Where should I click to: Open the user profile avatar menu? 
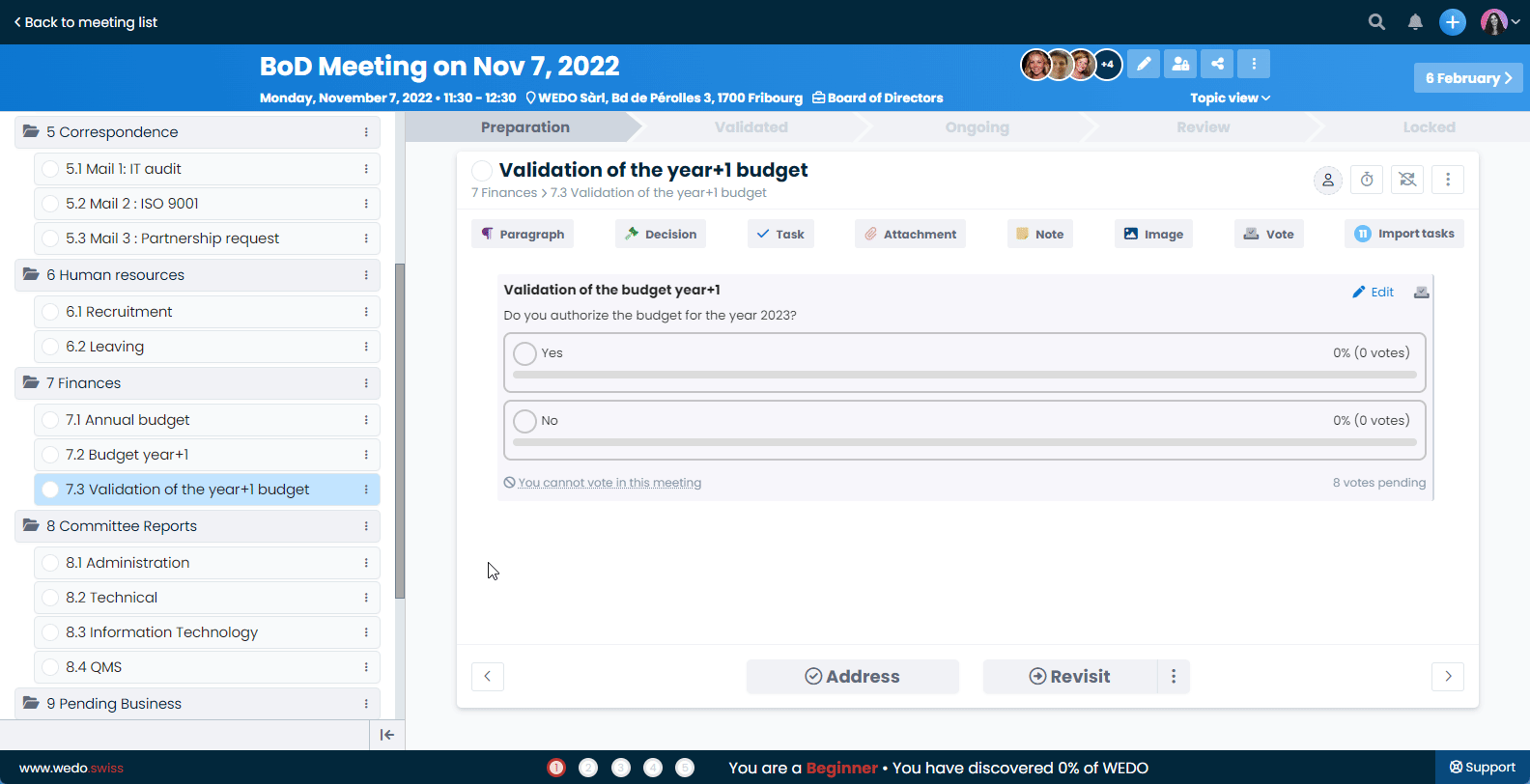click(1500, 22)
